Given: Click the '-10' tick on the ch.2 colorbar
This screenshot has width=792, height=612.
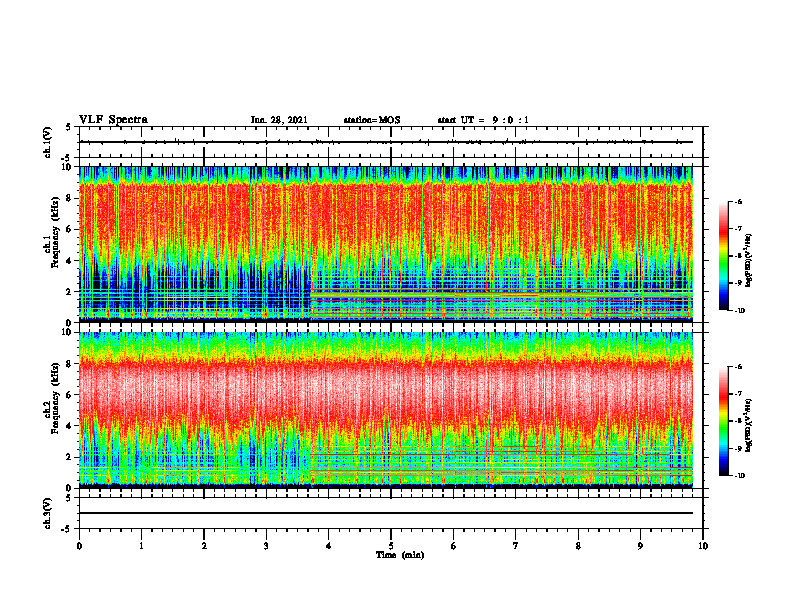Looking at the screenshot, I should click(740, 476).
